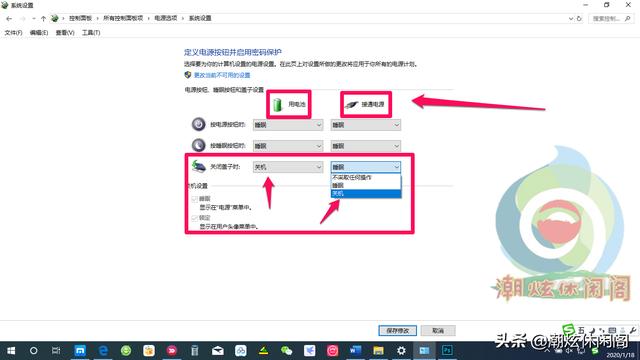This screenshot has height=360, width=640.
Task: Click the 更改当前不可用的设置 link
Action: (222, 75)
